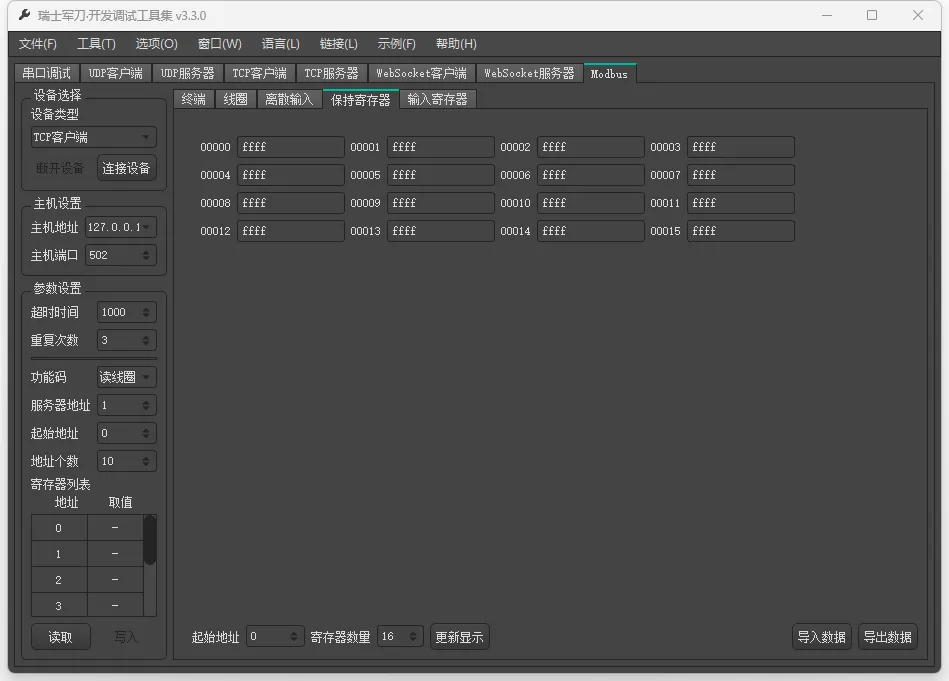This screenshot has height=681, width=949.
Task: Click the 导入数据 button
Action: 822,637
